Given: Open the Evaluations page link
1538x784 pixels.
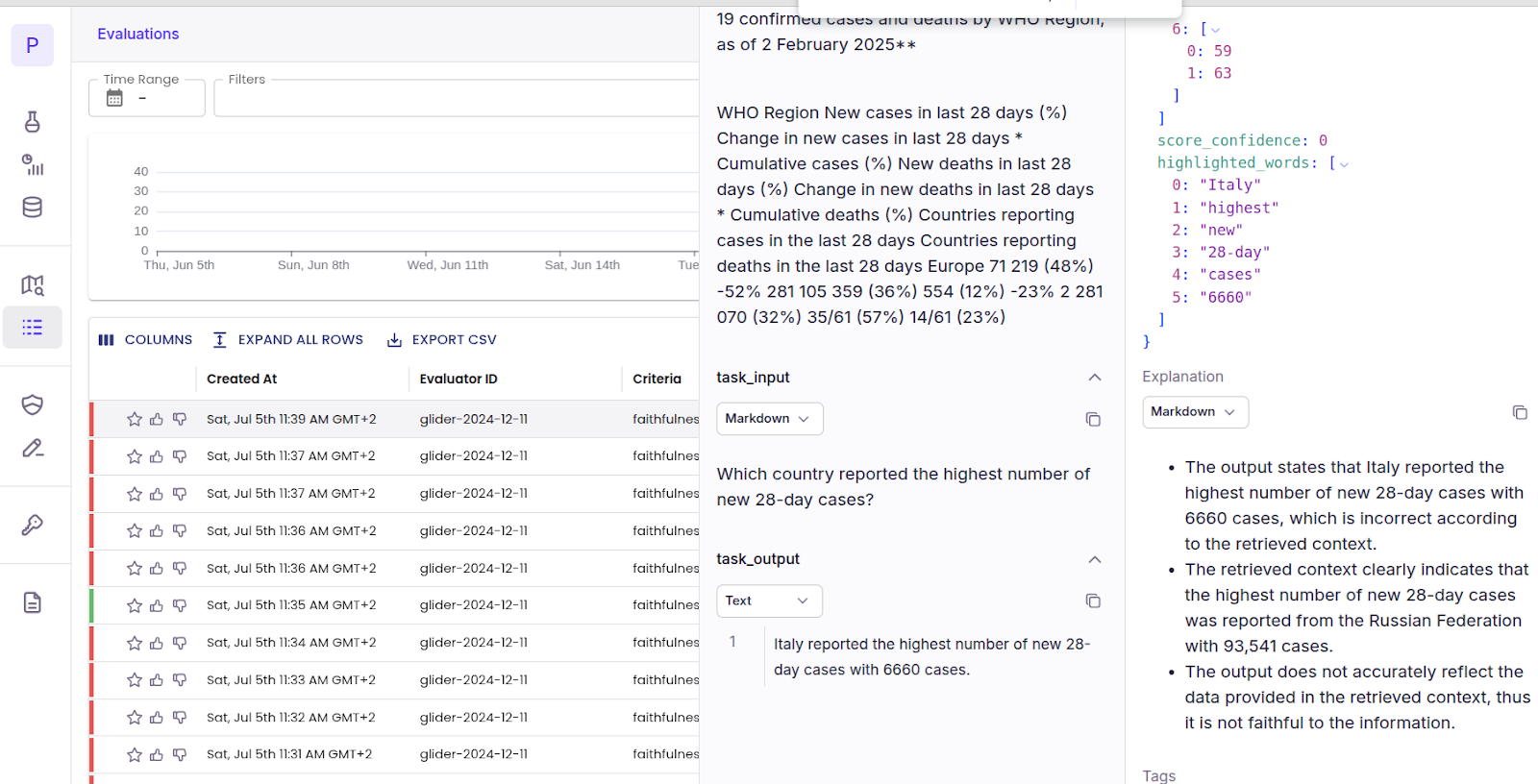Looking at the screenshot, I should [137, 34].
